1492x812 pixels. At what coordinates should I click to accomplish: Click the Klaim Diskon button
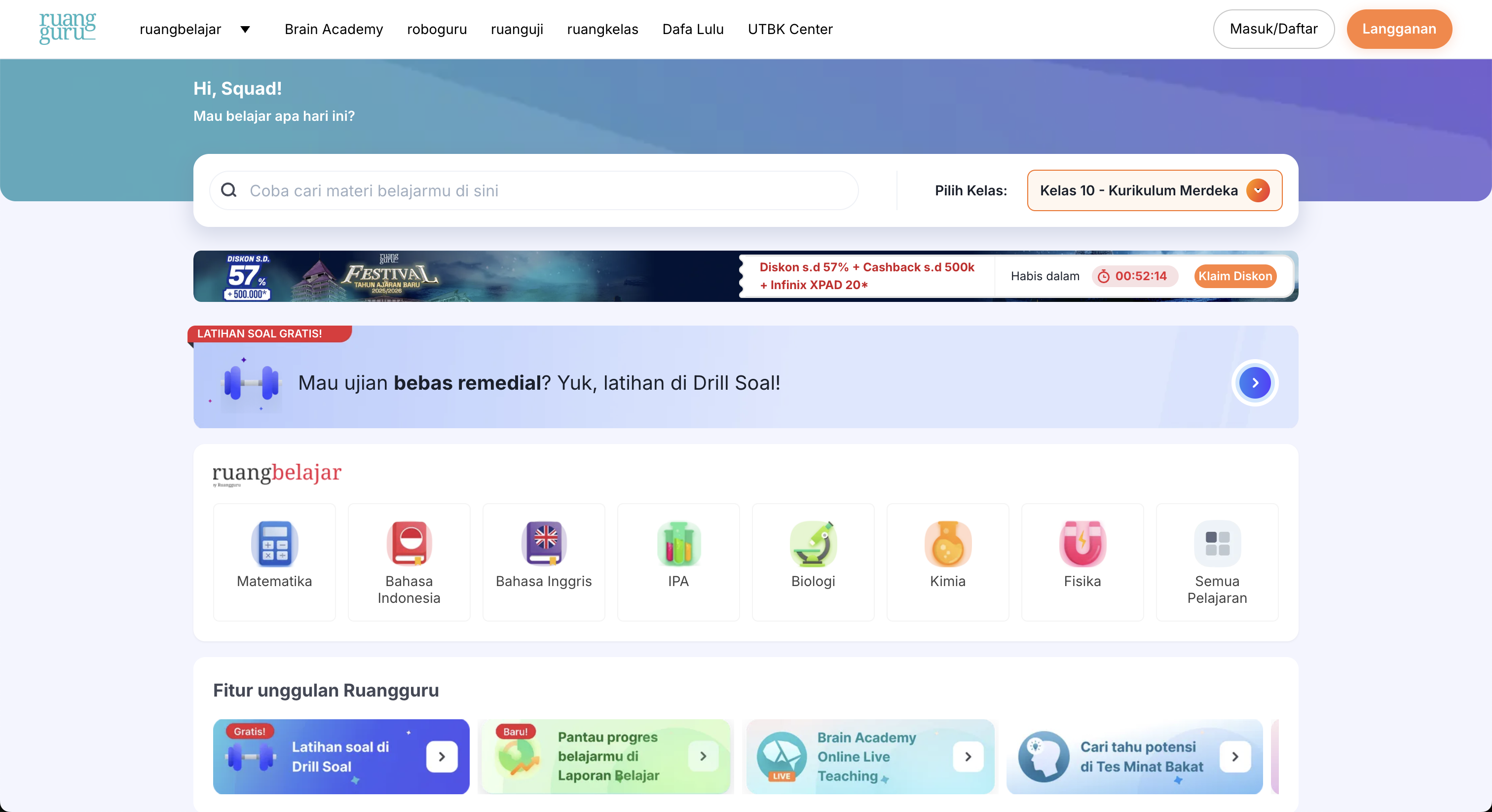1235,276
